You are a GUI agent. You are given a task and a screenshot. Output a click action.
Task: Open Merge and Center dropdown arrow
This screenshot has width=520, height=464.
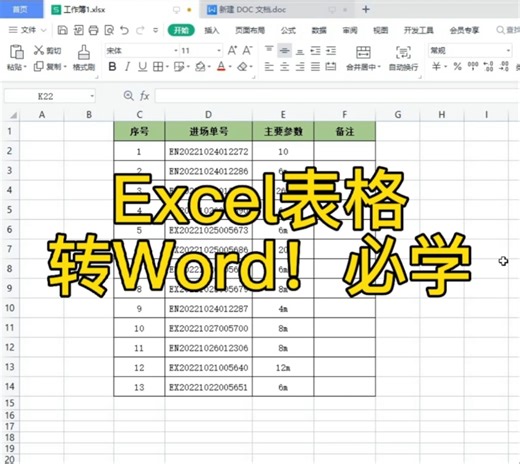[379, 67]
